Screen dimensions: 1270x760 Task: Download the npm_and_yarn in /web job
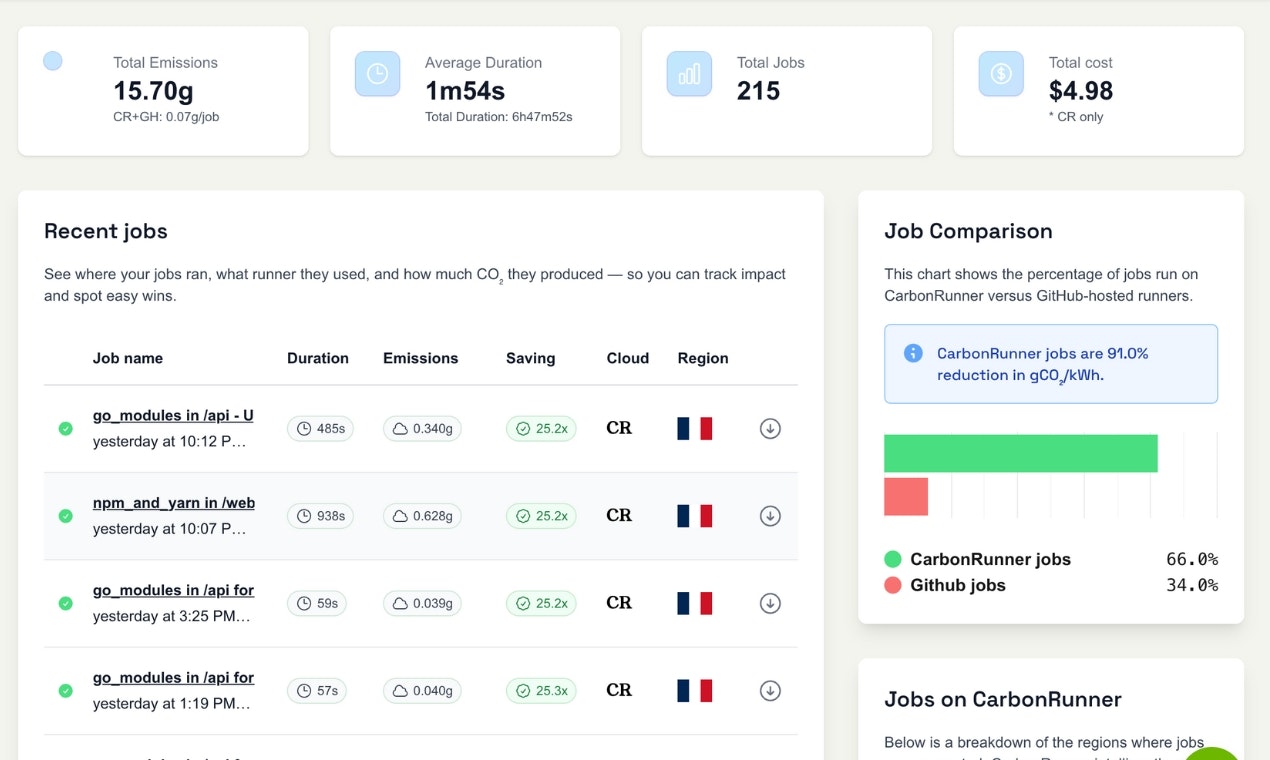(x=770, y=515)
